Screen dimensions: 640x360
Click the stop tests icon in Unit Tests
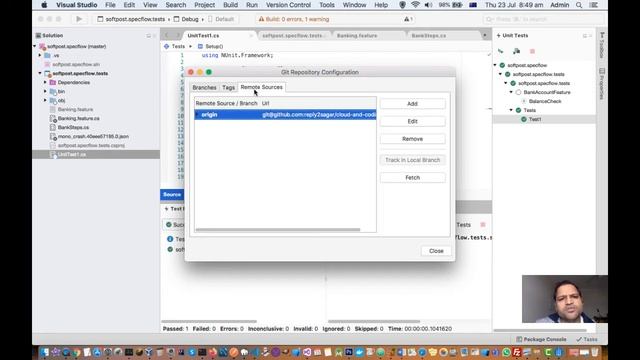coord(532,51)
